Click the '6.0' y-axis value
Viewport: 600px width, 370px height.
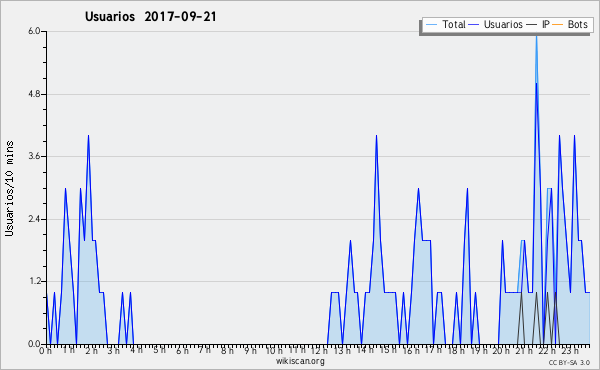34,31
